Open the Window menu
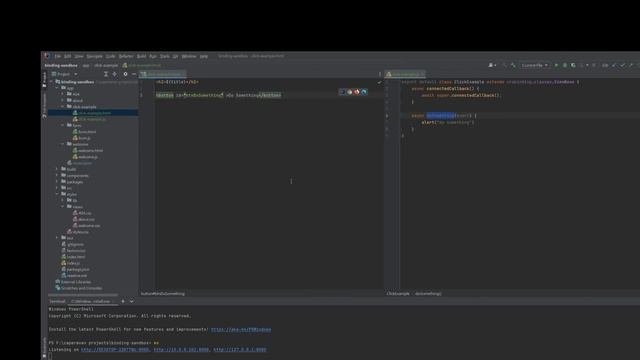The image size is (640, 360). (x=189, y=56)
